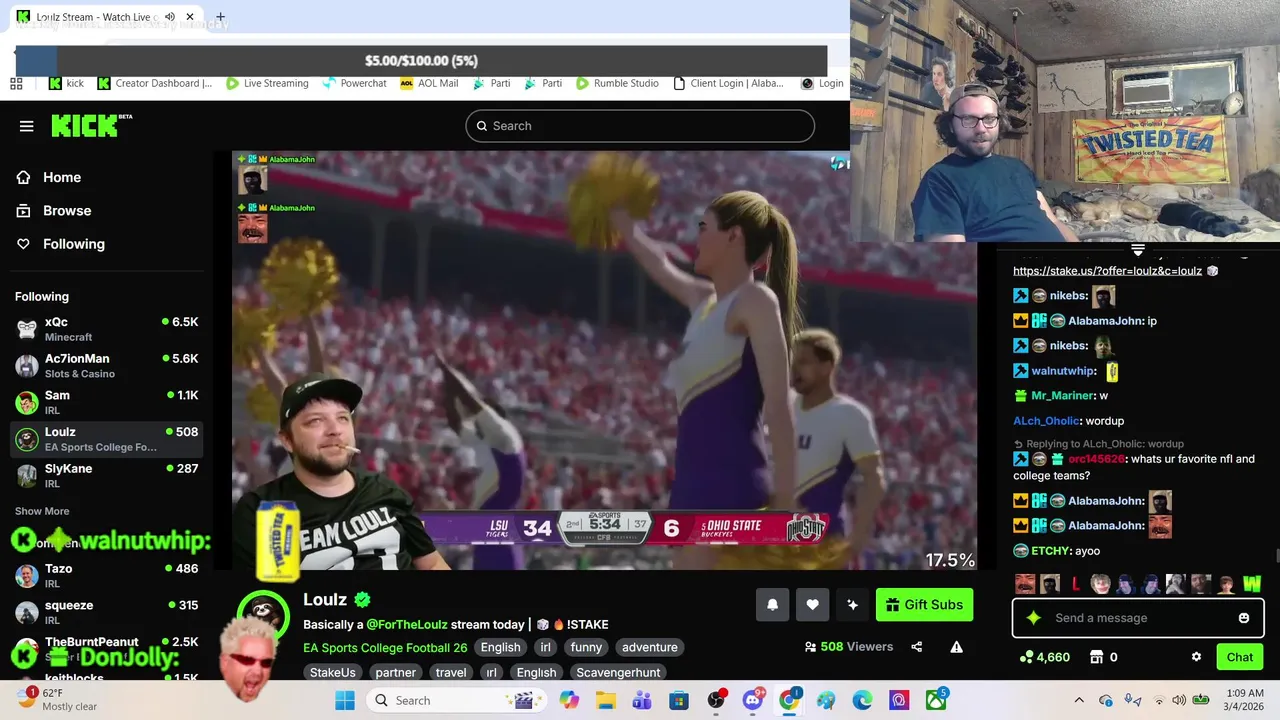Open the Rumble Studio bookmark
1280x720 pixels.
coord(617,83)
